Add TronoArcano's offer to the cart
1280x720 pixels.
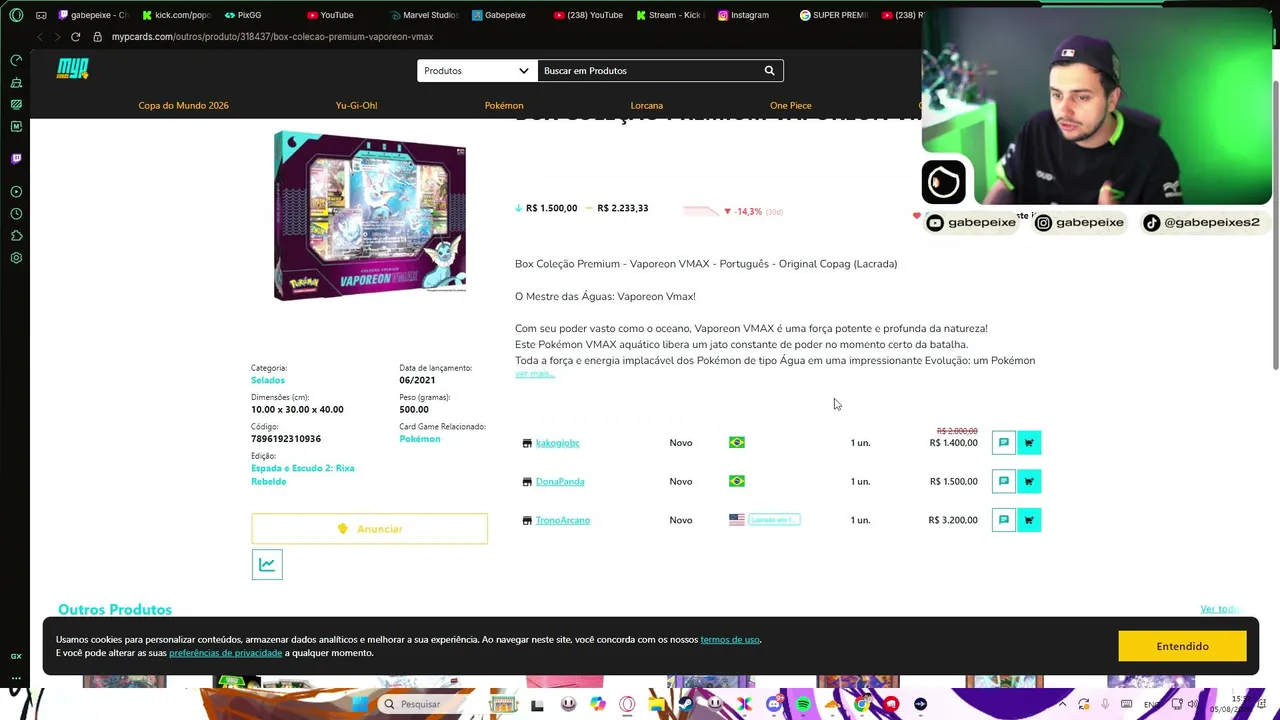pyautogui.click(x=1029, y=520)
